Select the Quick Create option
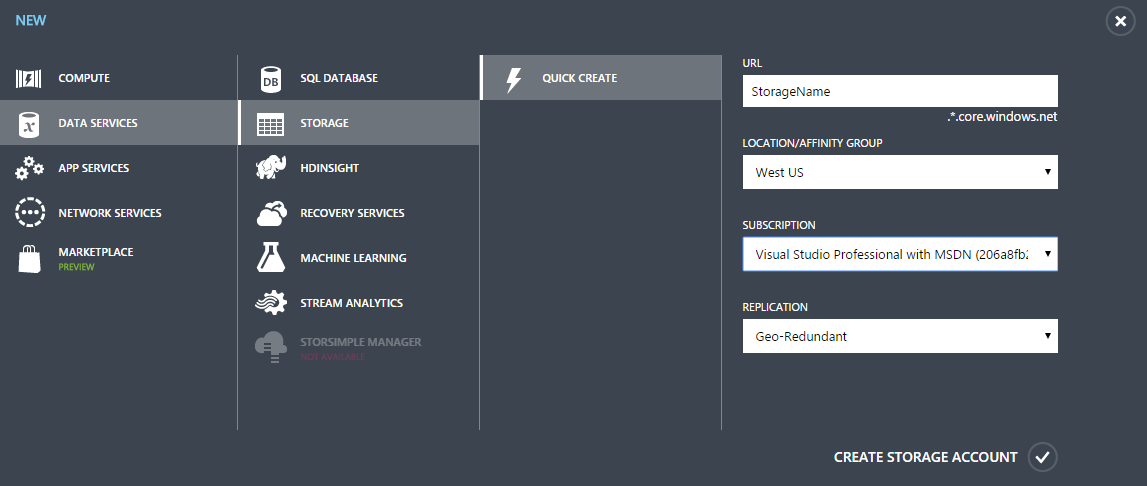The height and width of the screenshot is (486, 1147). 580,78
